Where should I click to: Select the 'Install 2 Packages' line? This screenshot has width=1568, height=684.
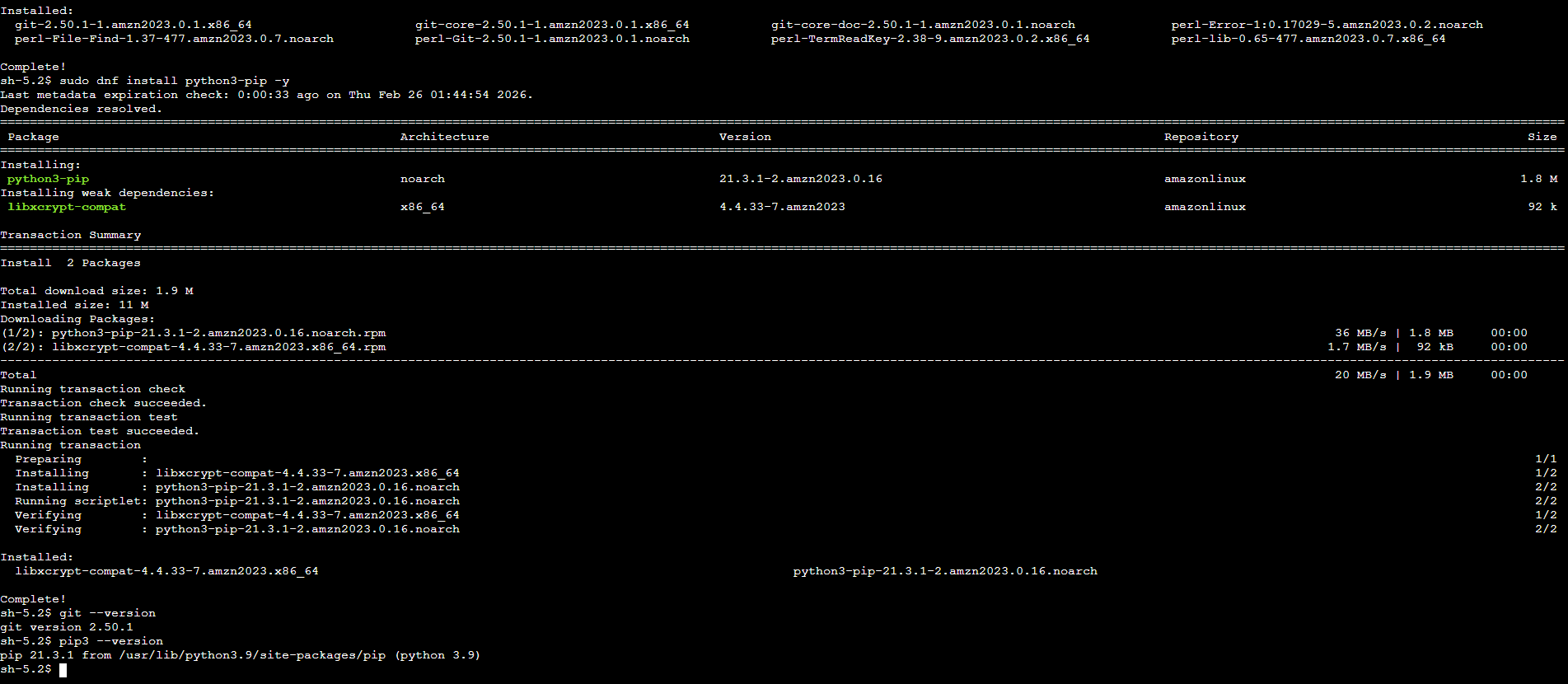(x=70, y=263)
